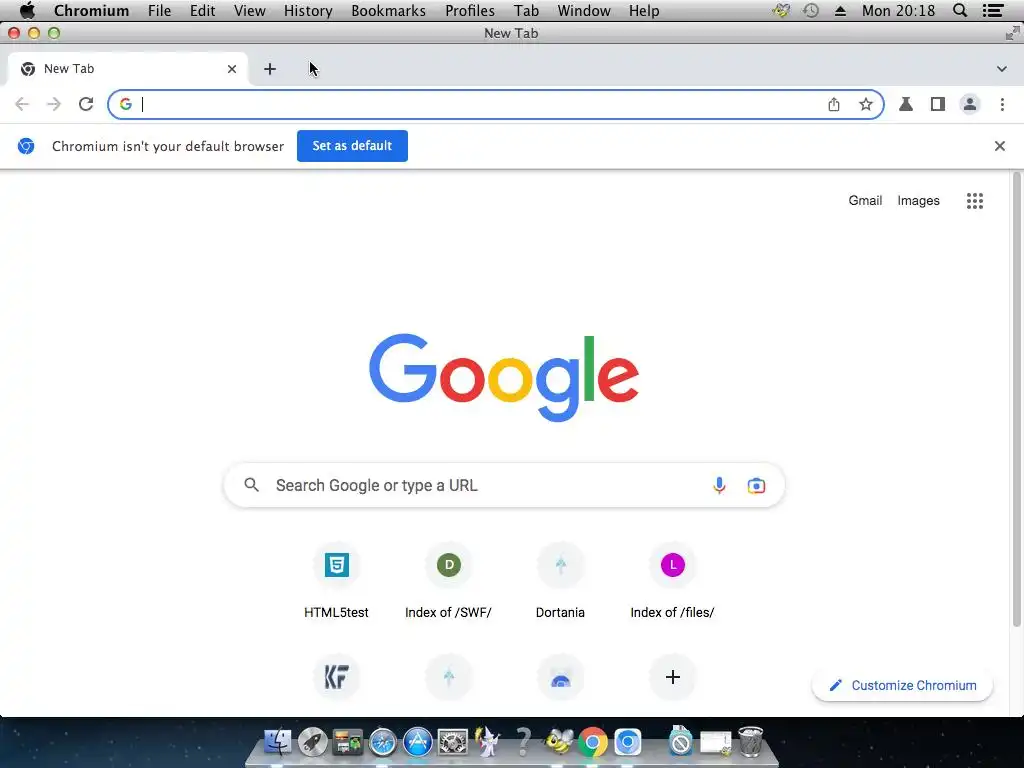Open App Store from the Dock
Viewport: 1024px width, 768px height.
417,743
